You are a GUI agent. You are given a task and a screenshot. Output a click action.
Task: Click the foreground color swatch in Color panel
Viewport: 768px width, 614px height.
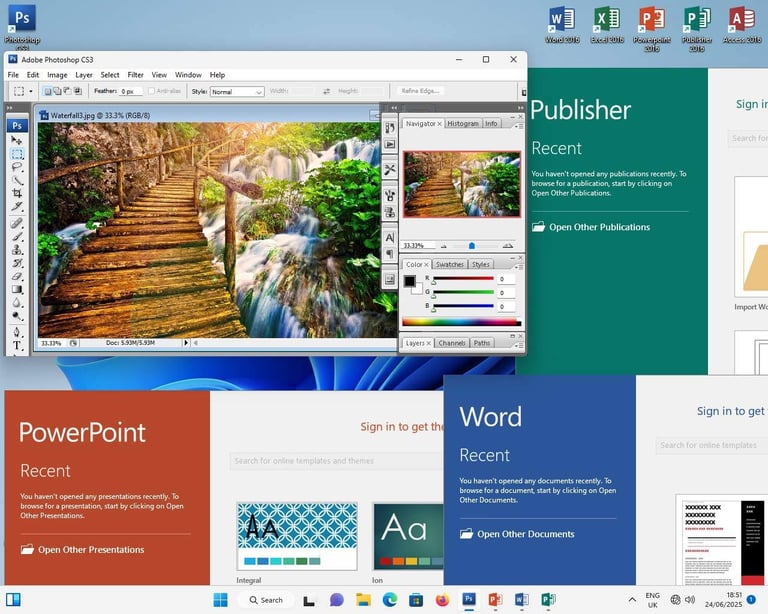409,281
